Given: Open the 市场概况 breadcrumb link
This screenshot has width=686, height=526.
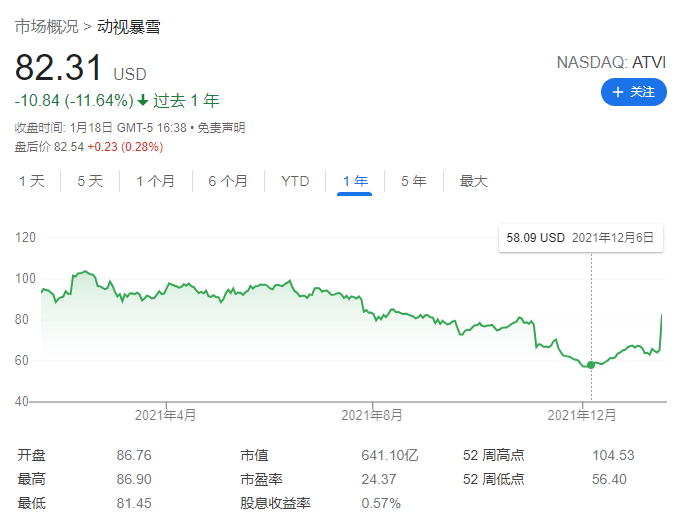Looking at the screenshot, I should [x=46, y=27].
